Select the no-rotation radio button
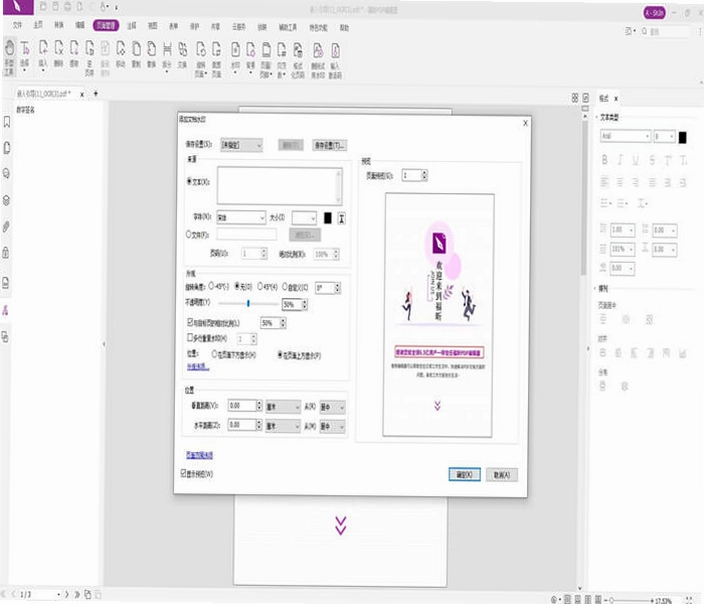Image resolution: width=704 pixels, height=604 pixels. 238,286
